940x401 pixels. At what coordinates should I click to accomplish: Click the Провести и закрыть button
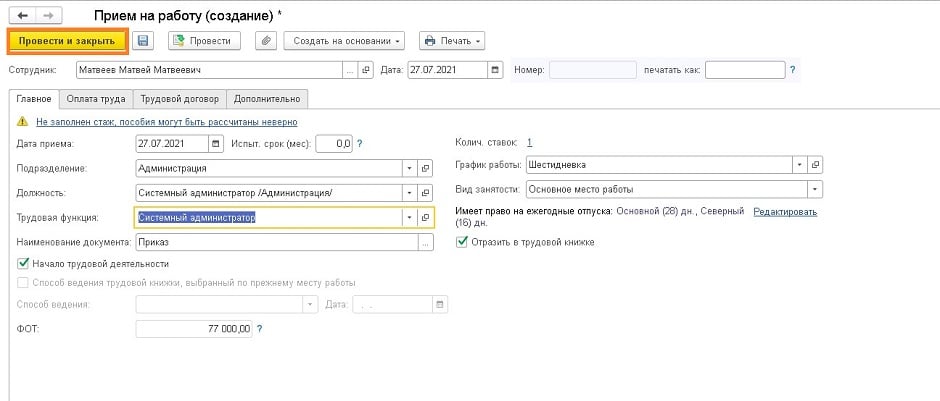point(68,41)
